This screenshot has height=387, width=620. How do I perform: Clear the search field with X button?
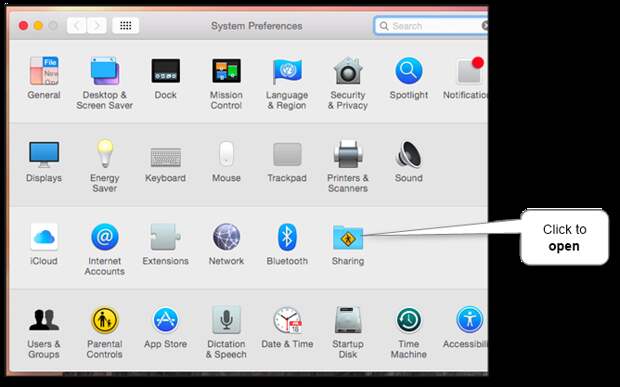pos(485,26)
